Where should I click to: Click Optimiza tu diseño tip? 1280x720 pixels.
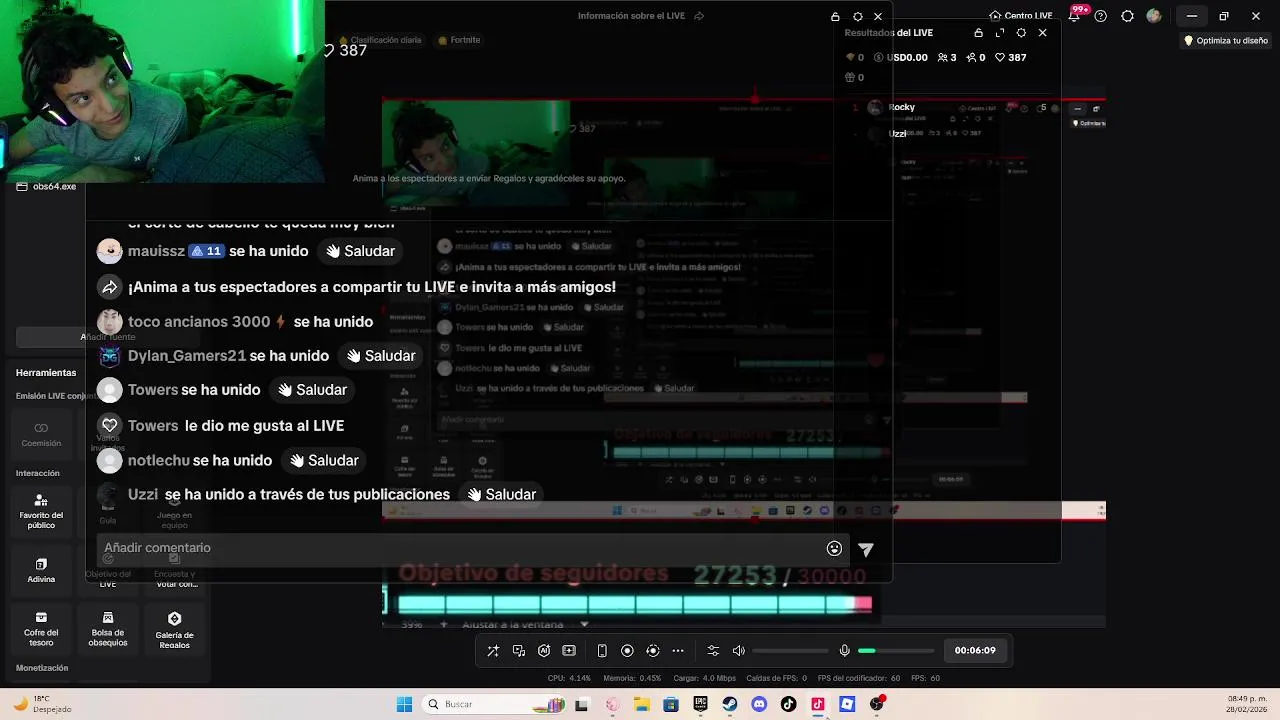click(x=1226, y=41)
